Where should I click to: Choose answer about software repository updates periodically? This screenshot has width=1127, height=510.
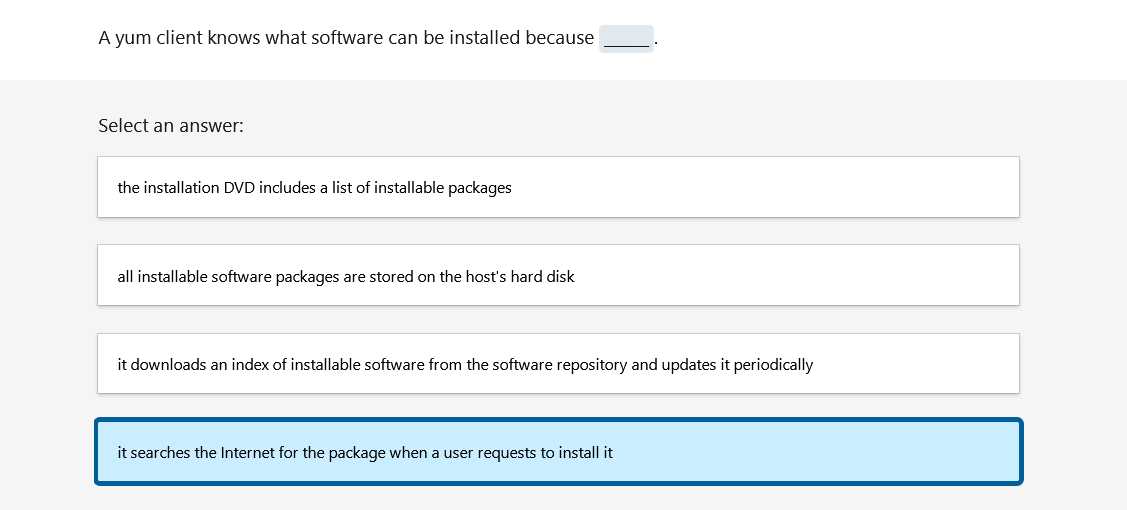click(x=558, y=363)
